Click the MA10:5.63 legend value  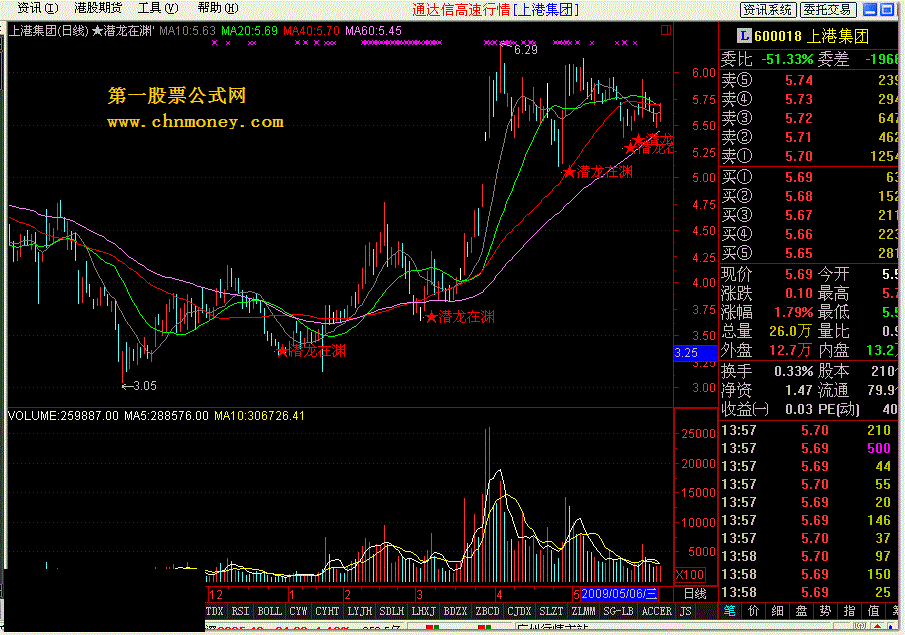point(187,31)
